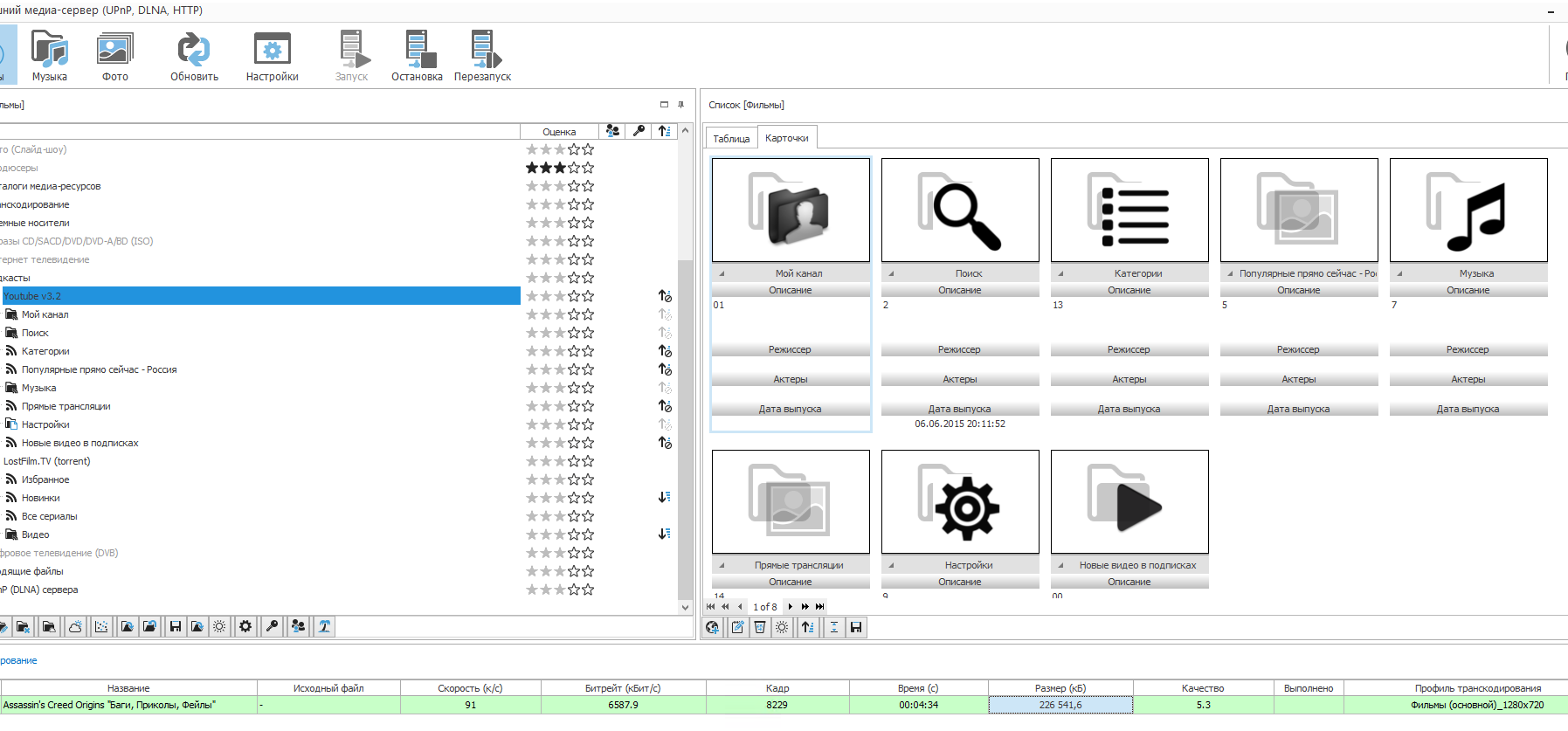The image size is (1568, 731).
Task: Go to the next card page
Action: 791,606
